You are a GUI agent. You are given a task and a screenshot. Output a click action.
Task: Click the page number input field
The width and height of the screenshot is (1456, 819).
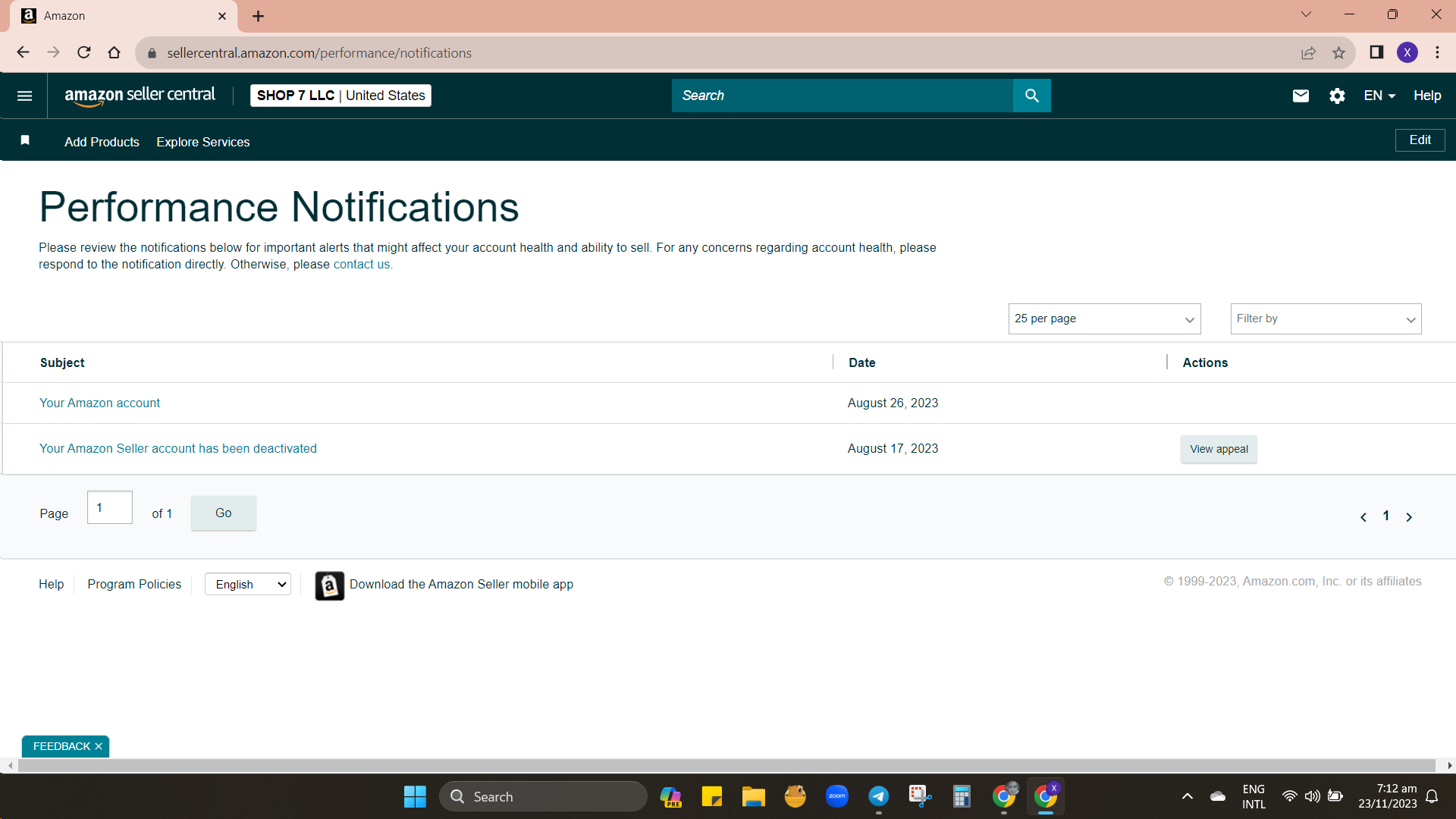coord(110,508)
